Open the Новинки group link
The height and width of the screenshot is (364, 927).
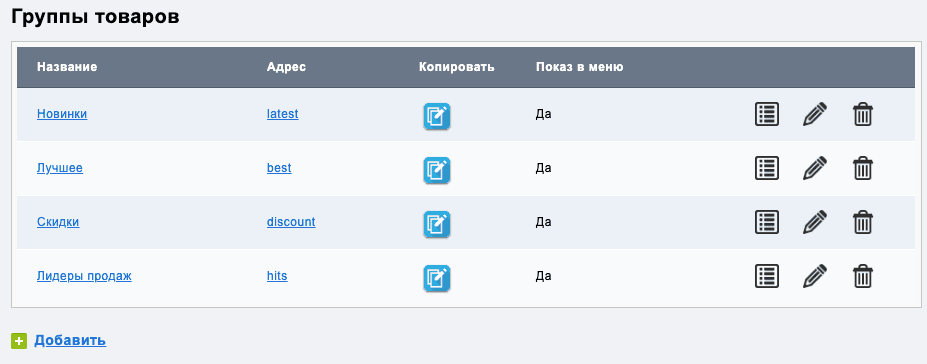[x=62, y=114]
